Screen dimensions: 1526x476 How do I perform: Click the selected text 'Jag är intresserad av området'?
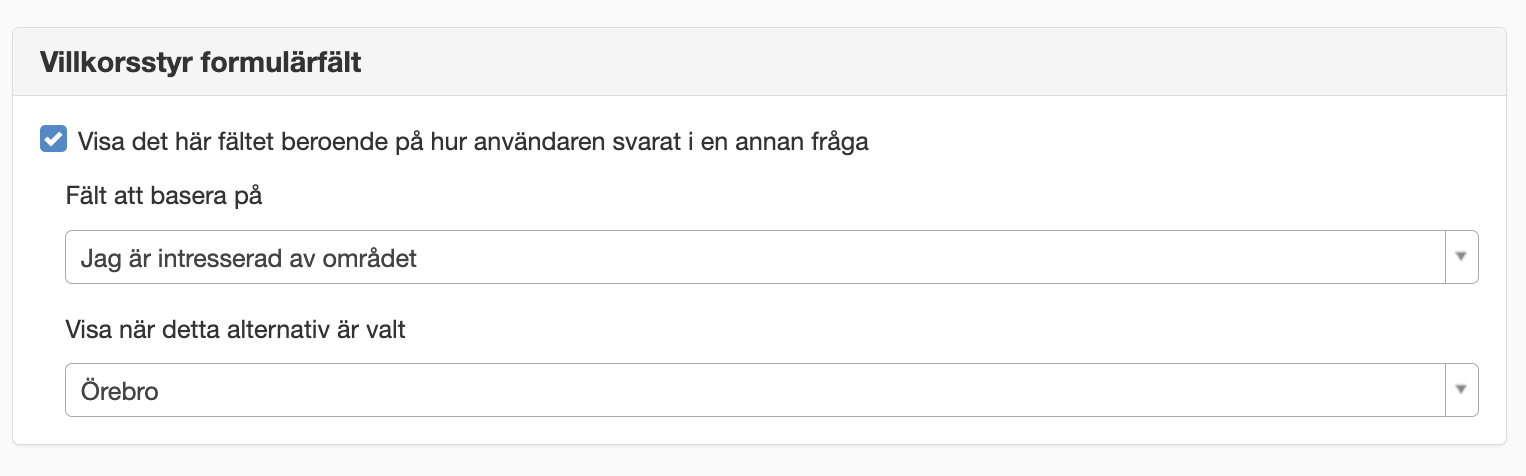click(x=248, y=258)
